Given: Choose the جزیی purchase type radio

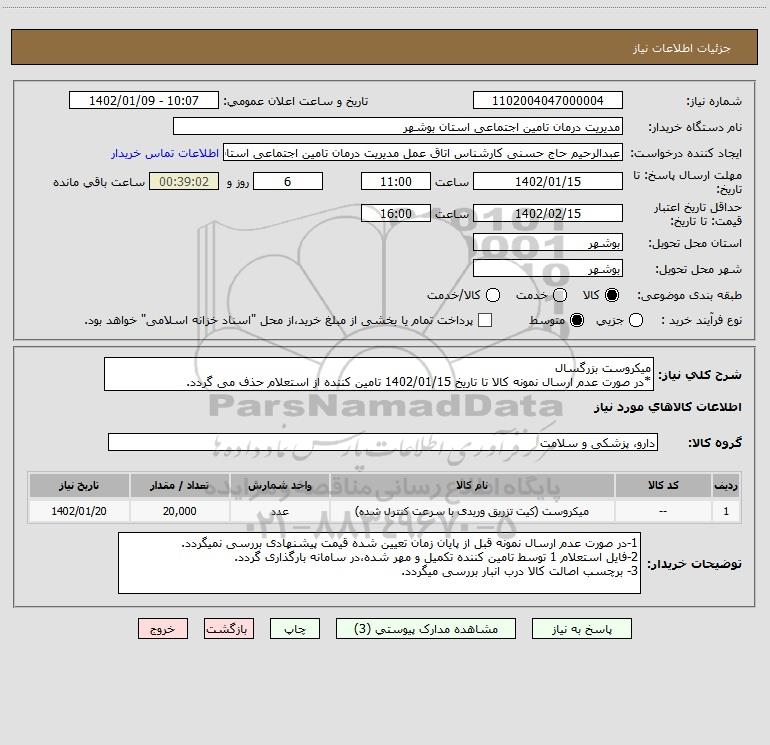Looking at the screenshot, I should 636,320.
